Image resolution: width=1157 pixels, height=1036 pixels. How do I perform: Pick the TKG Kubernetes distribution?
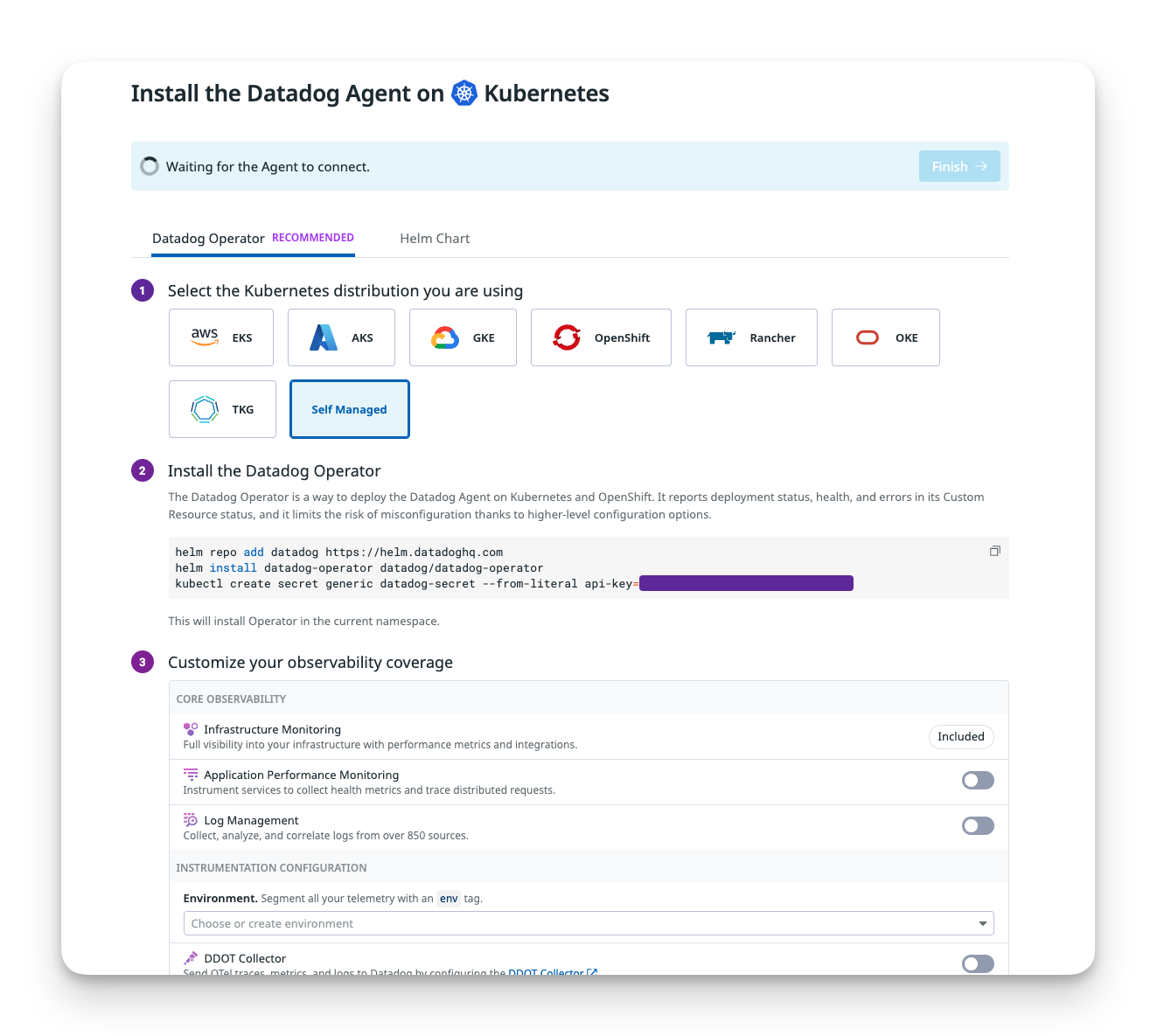coord(222,409)
